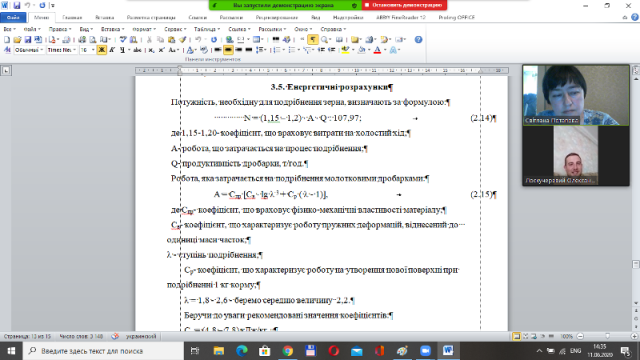
Task: Expand the Таблица dropdown menu
Action: pyautogui.click(x=207, y=29)
